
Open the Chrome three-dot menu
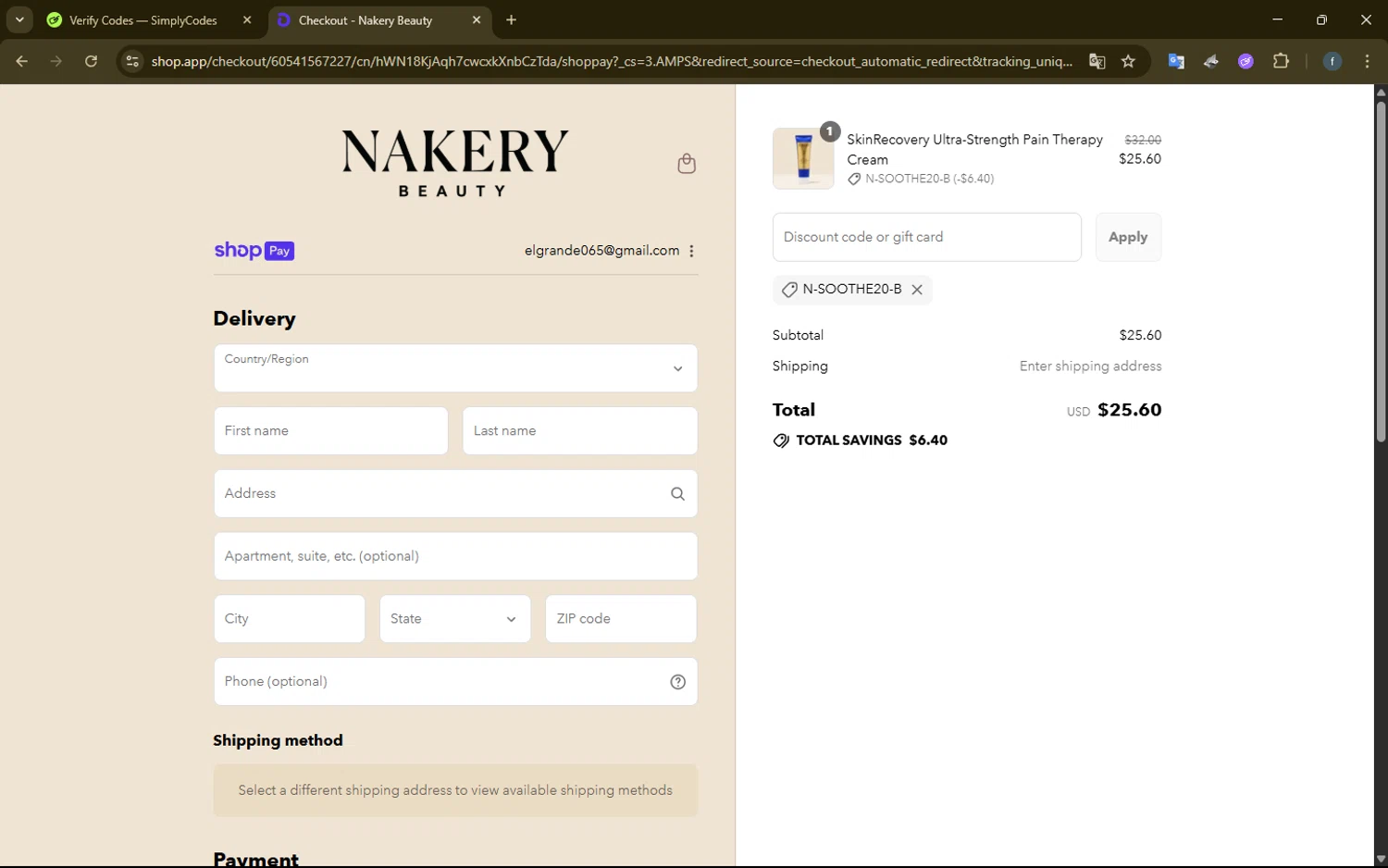(1367, 61)
